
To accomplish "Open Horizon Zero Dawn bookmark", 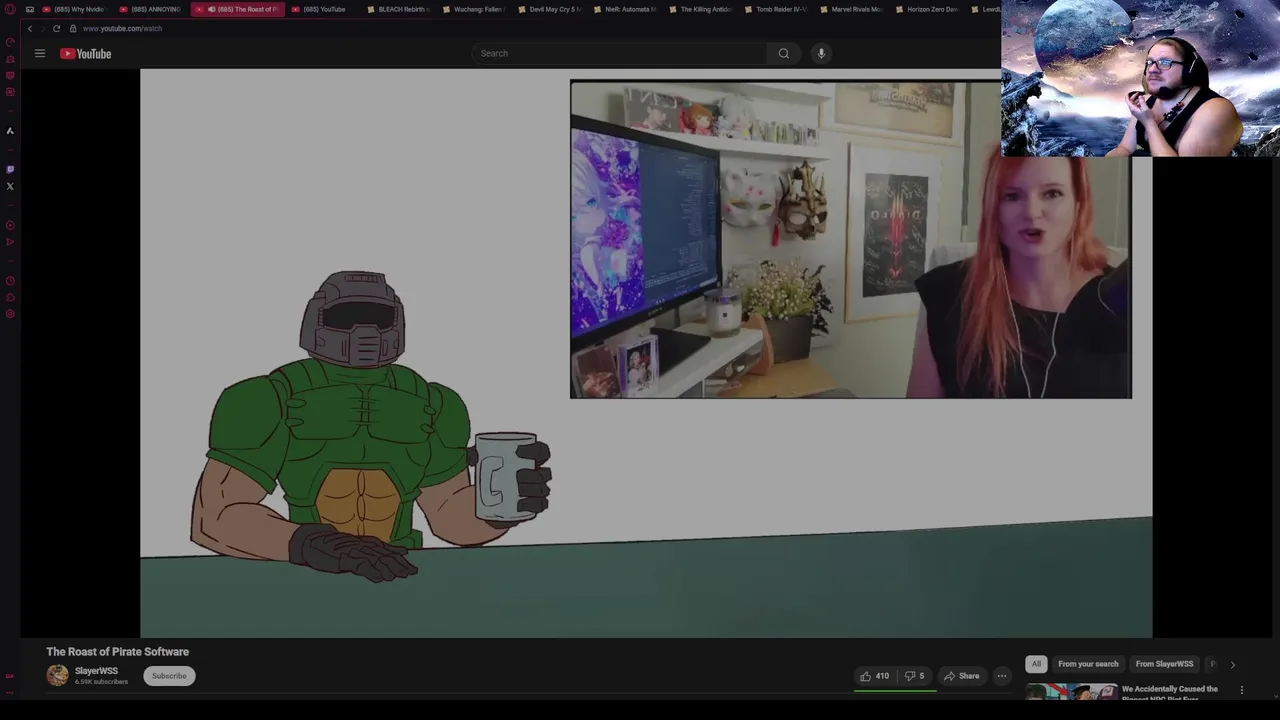I will coord(927,9).
